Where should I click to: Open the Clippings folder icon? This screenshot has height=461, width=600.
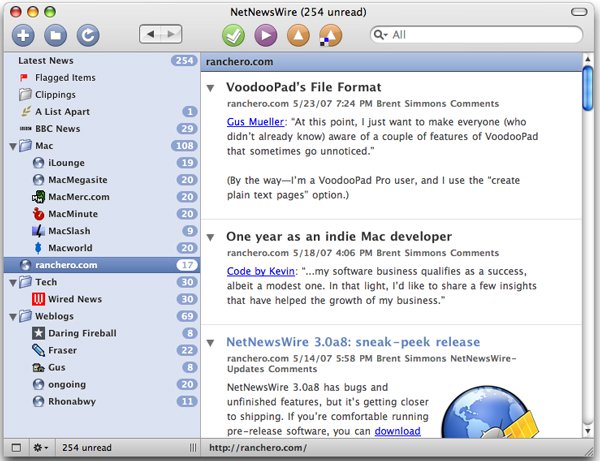pos(25,94)
